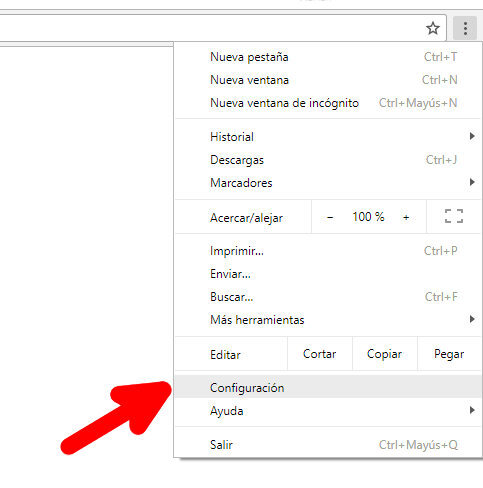Screen dimensions: 483x488
Task: Select Salir to quit Chrome
Action: 328,445
